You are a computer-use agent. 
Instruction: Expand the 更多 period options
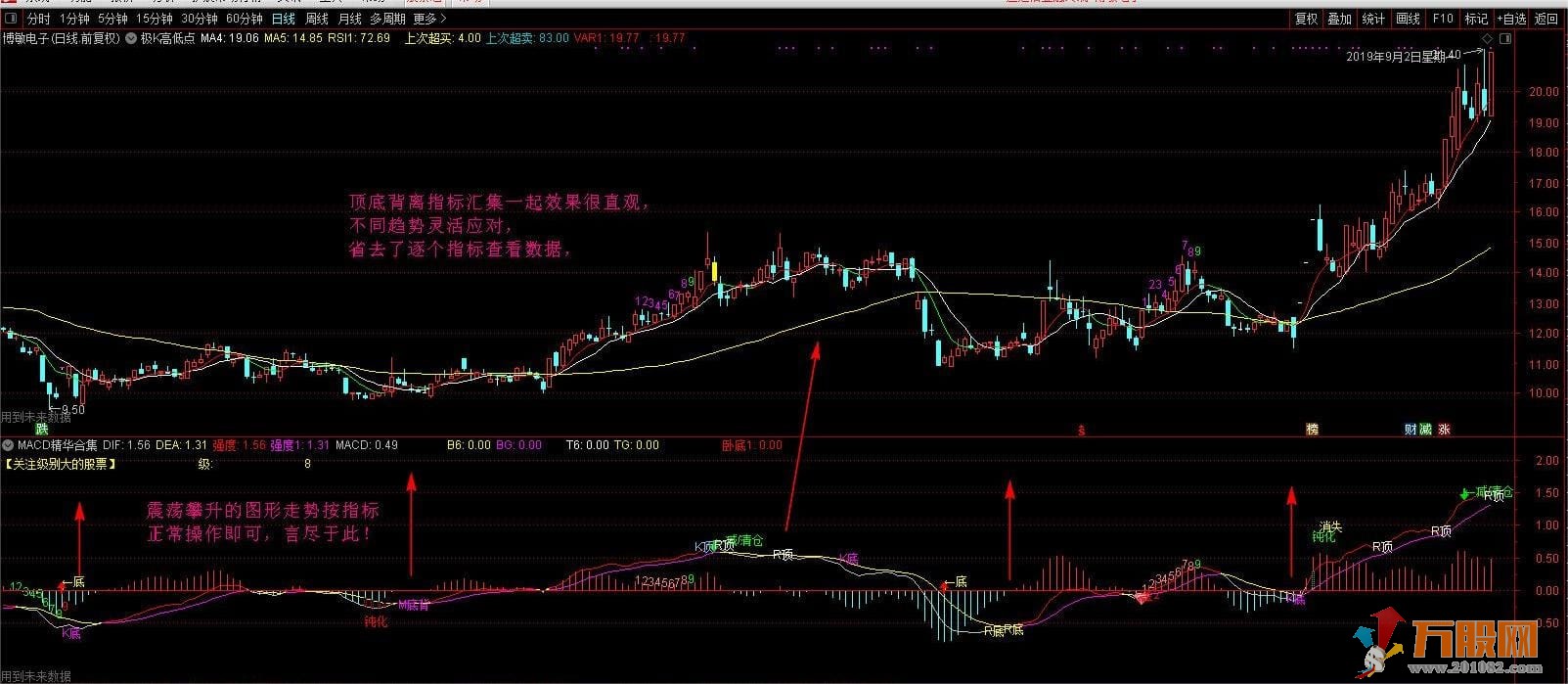pyautogui.click(x=429, y=19)
